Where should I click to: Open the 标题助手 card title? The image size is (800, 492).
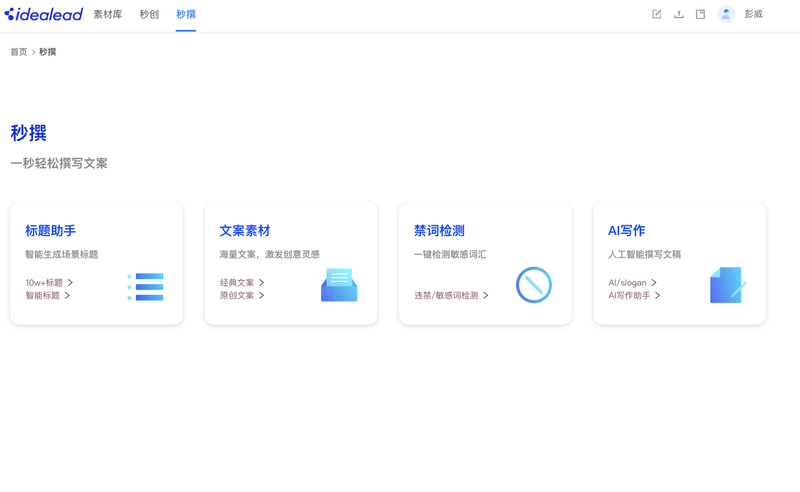(x=51, y=231)
